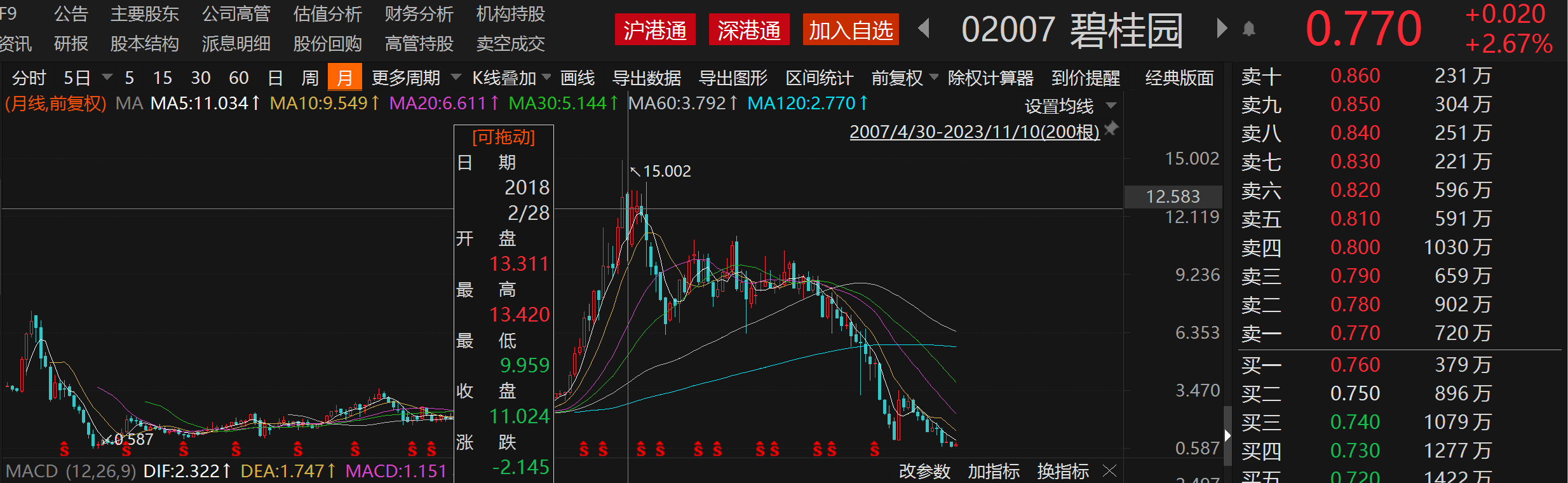
Task: Open 画线 drawing tool
Action: [578, 78]
